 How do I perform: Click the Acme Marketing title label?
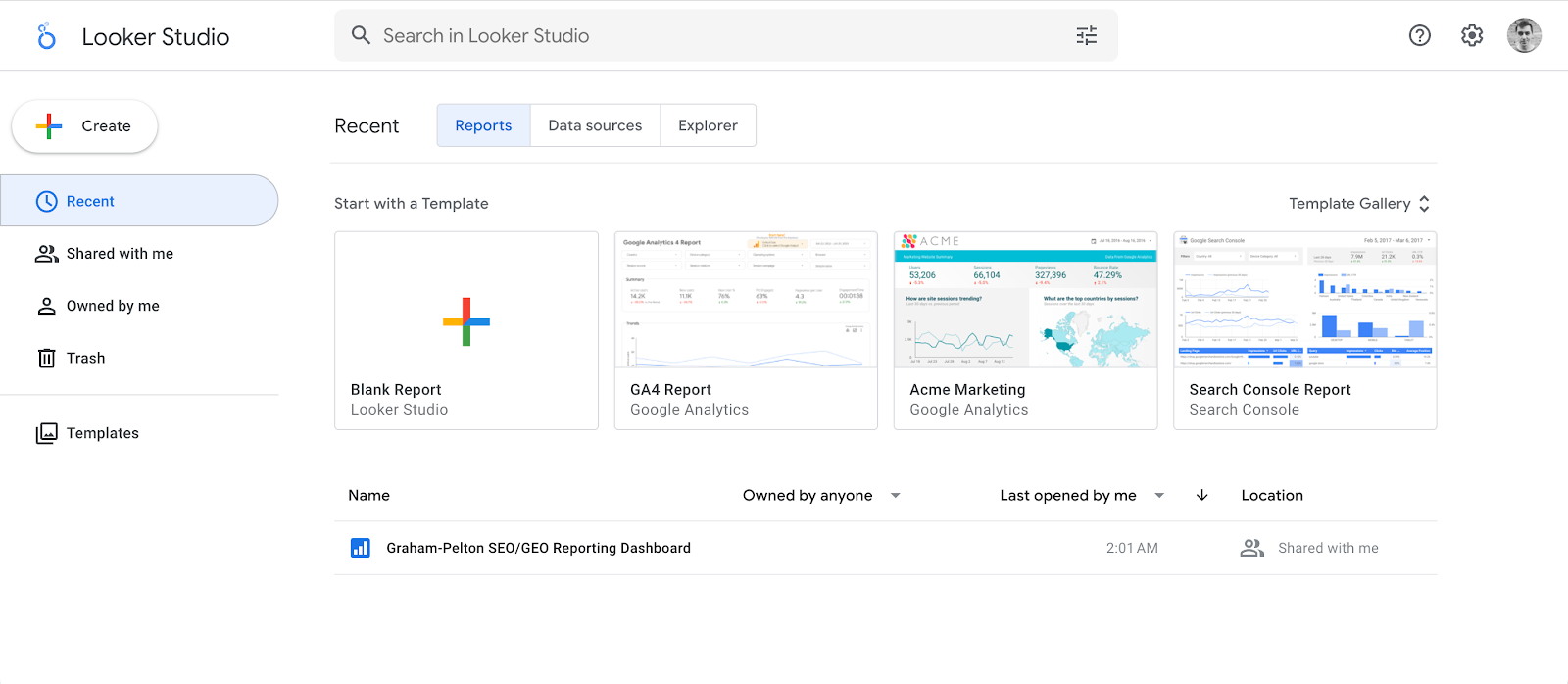coord(967,389)
